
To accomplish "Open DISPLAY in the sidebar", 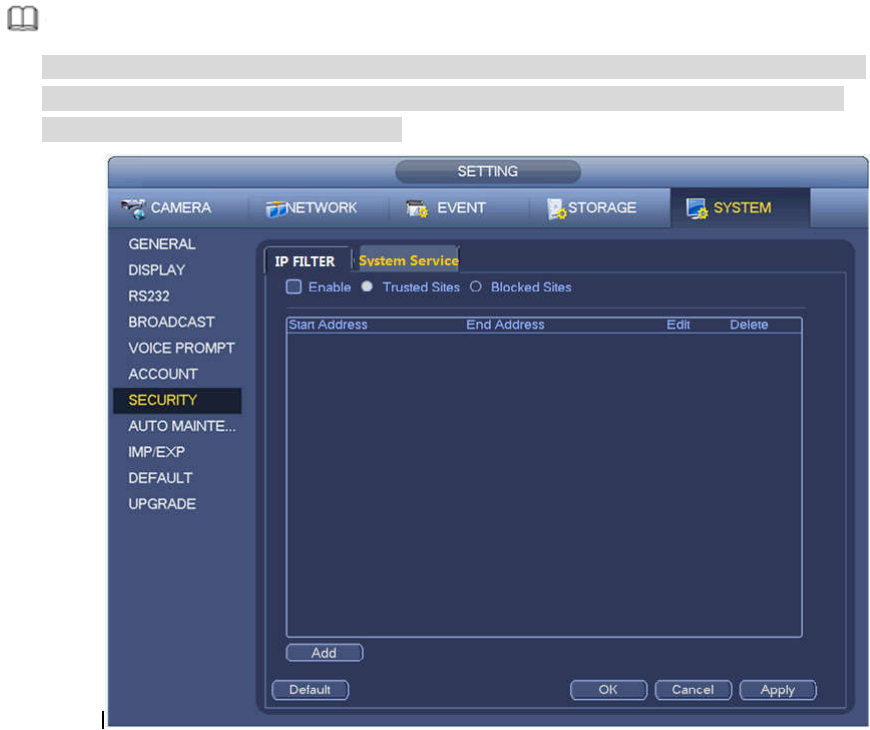I will 157,270.
